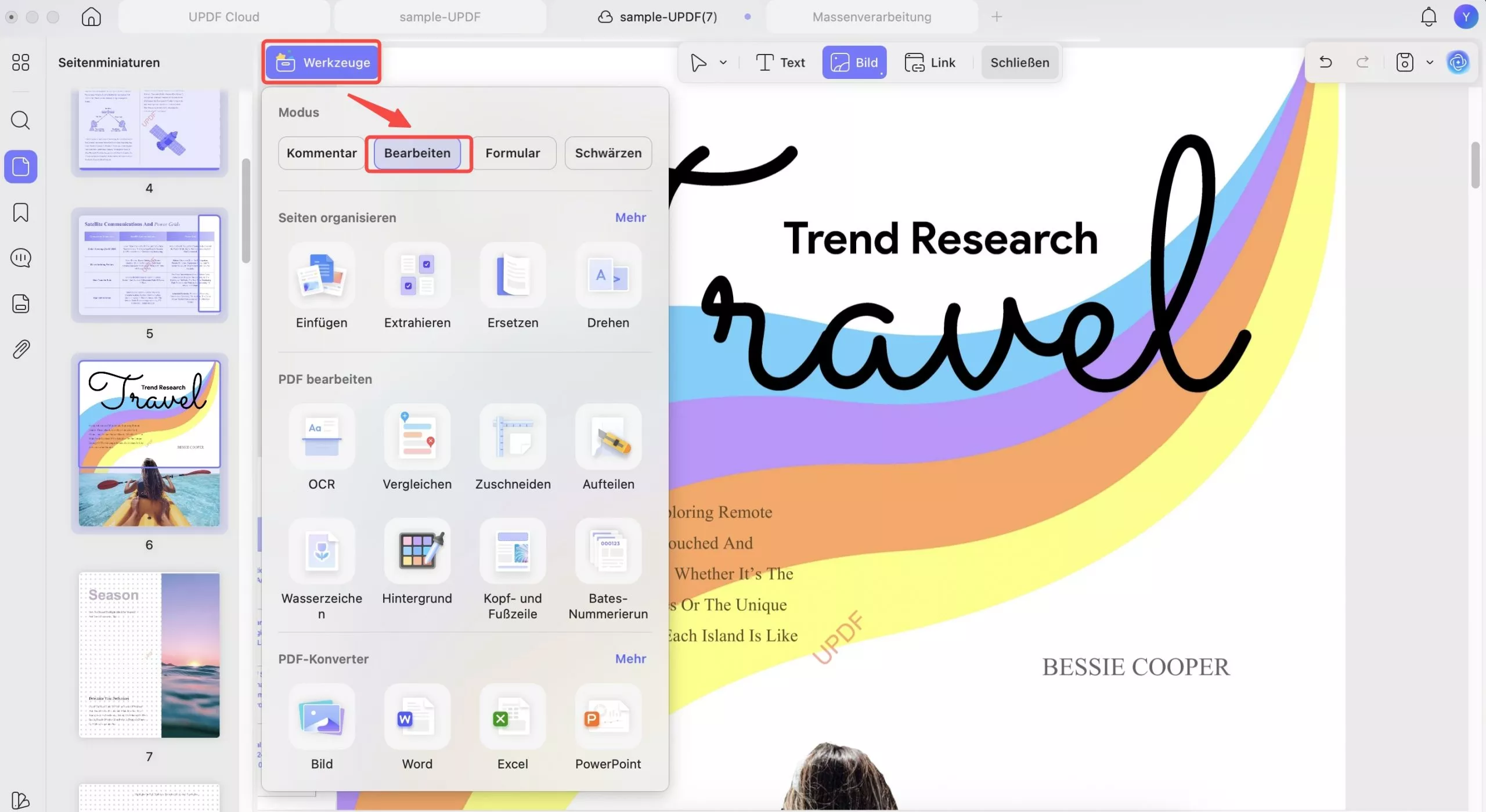1486x812 pixels.
Task: Select the Formular mode
Action: [x=513, y=153]
